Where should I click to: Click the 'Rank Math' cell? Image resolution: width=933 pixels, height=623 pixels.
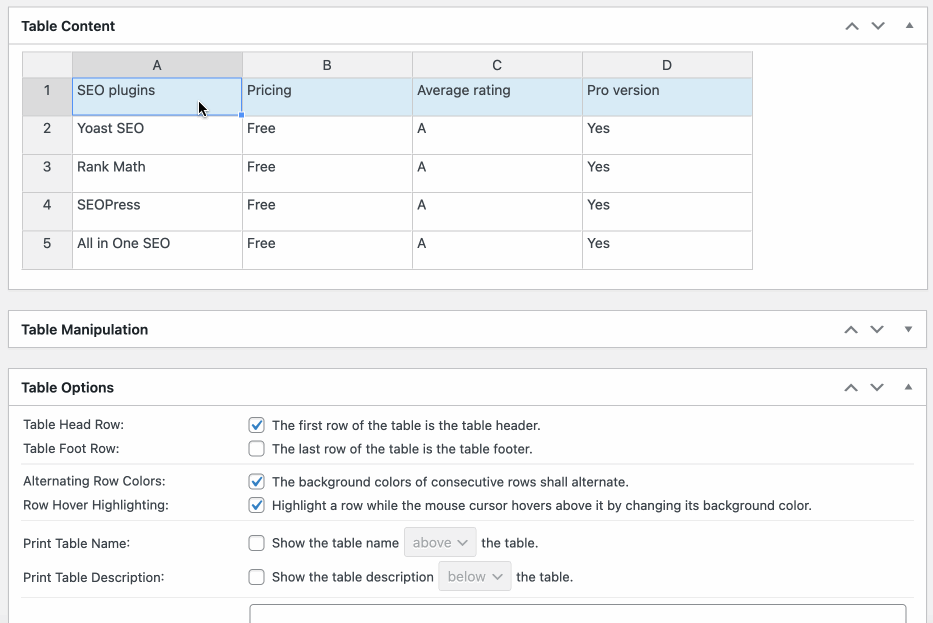click(157, 173)
